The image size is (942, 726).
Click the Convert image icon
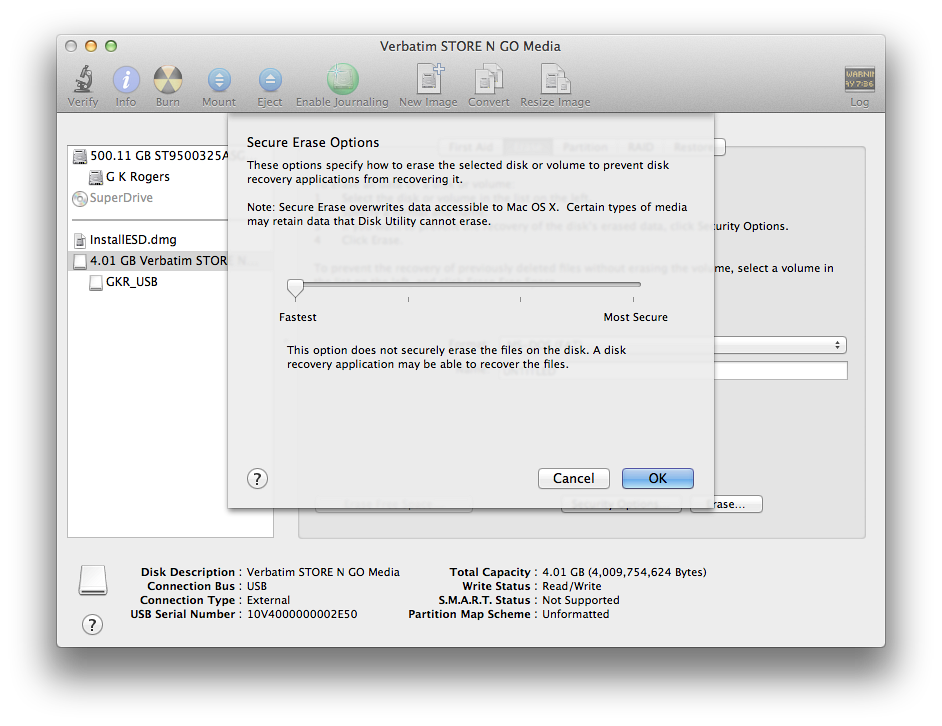(x=488, y=79)
